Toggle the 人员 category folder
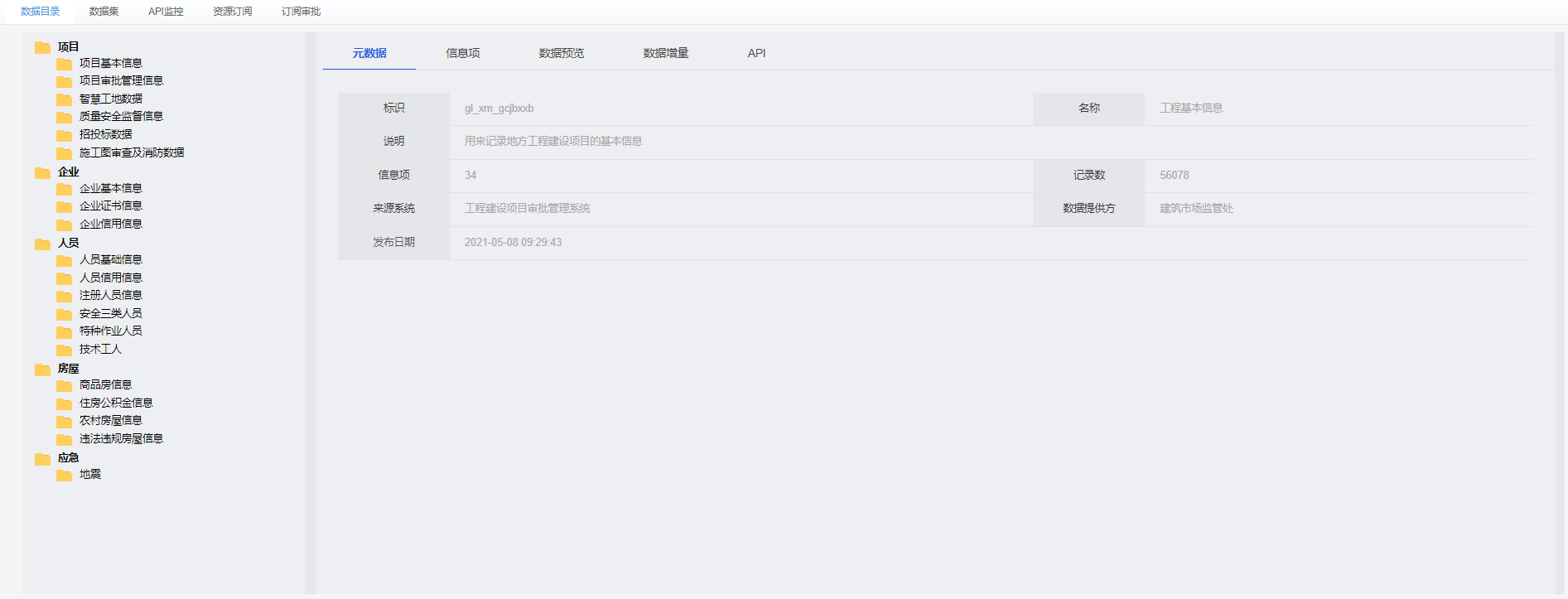 tap(42, 244)
